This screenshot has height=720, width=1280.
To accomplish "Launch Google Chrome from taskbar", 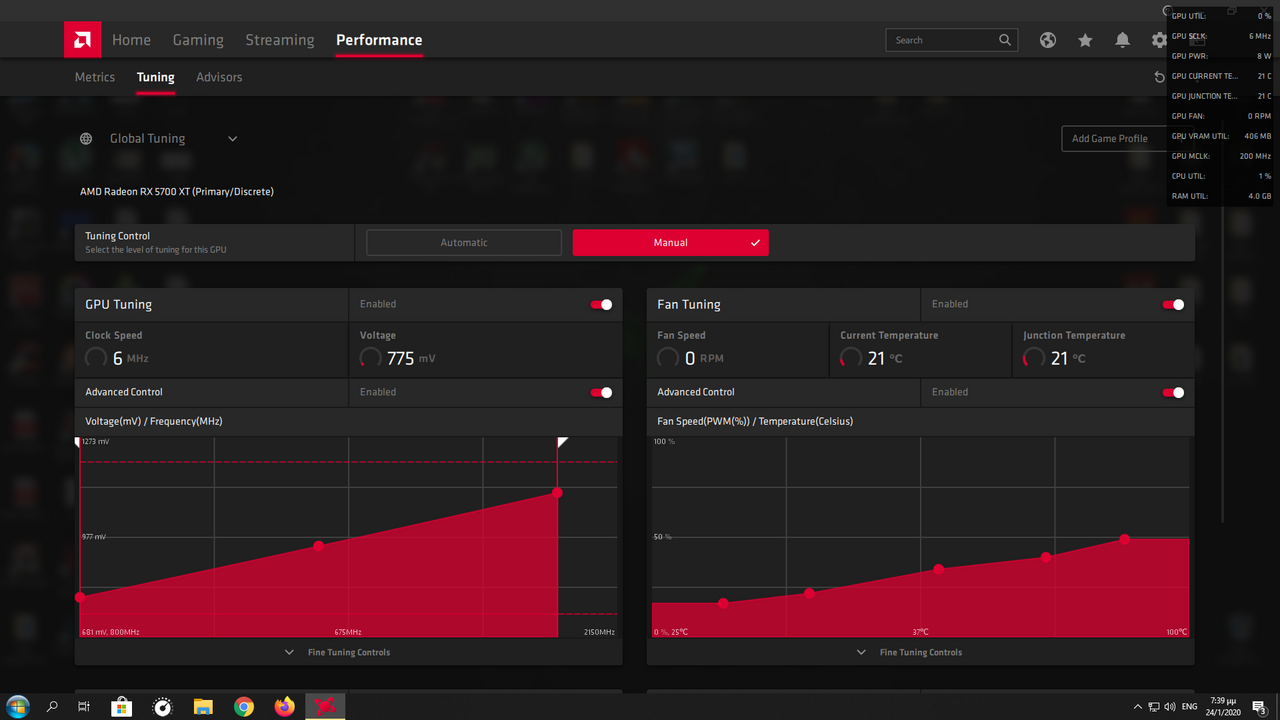I will (244, 707).
